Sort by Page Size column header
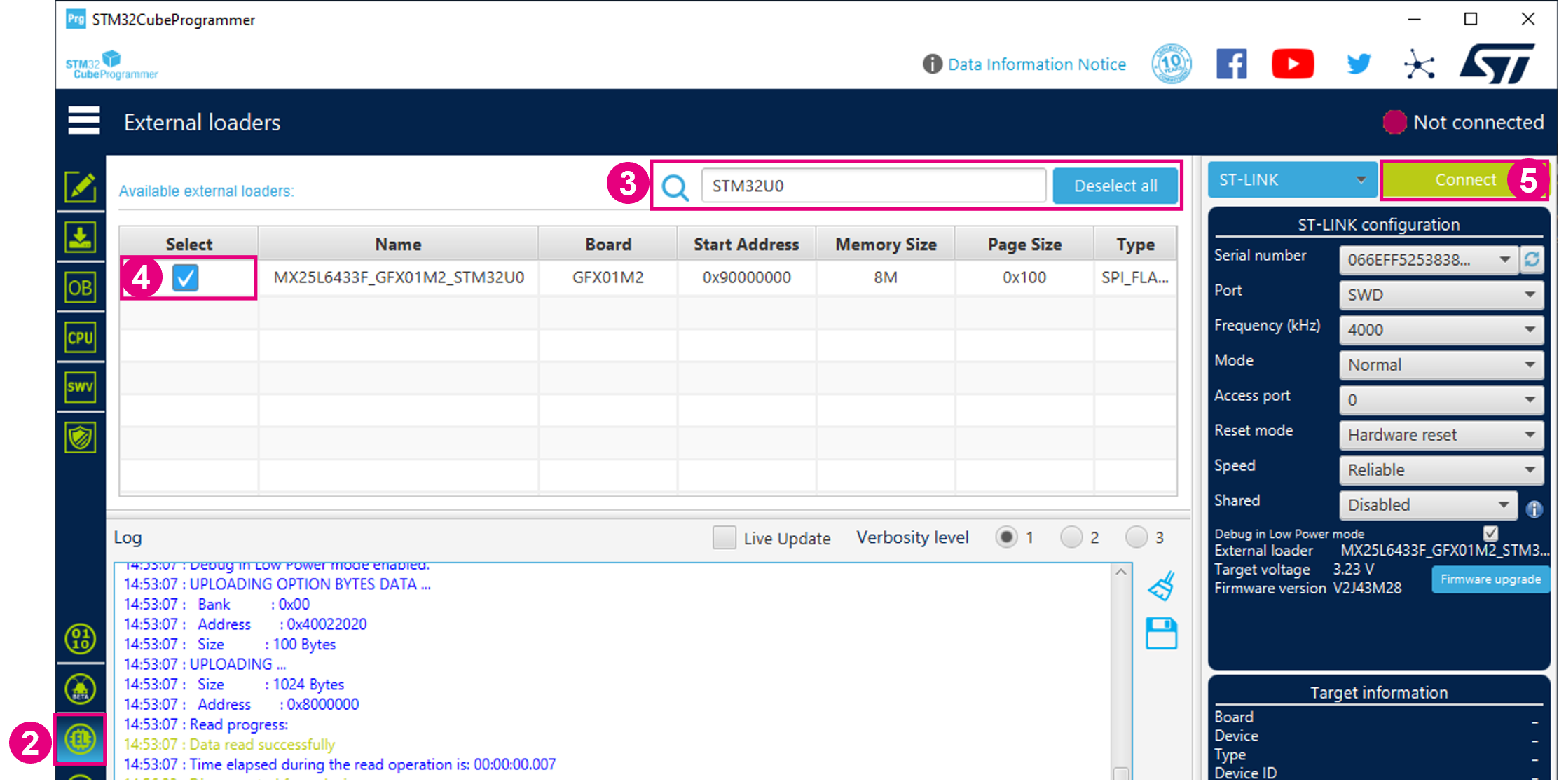Image resolution: width=1559 pixels, height=784 pixels. [1024, 244]
